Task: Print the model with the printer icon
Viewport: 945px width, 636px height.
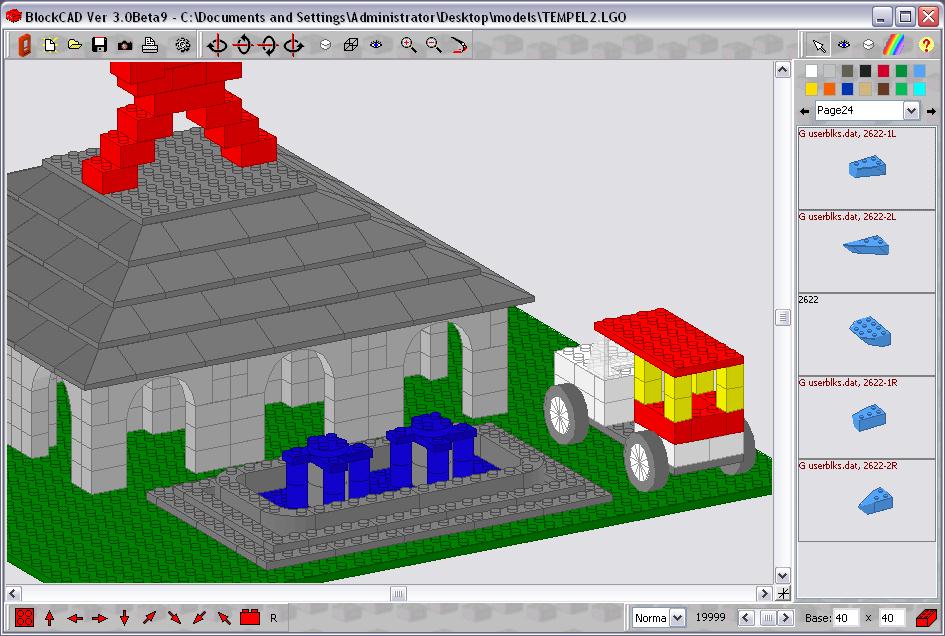Action: pyautogui.click(x=149, y=45)
